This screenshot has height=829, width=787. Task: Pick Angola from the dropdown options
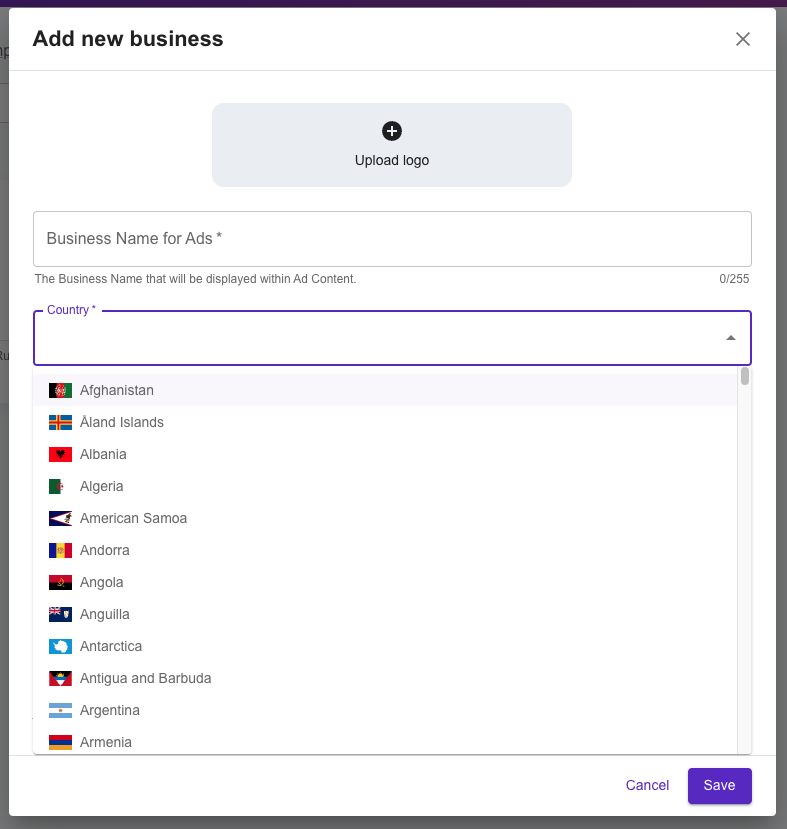click(385, 583)
